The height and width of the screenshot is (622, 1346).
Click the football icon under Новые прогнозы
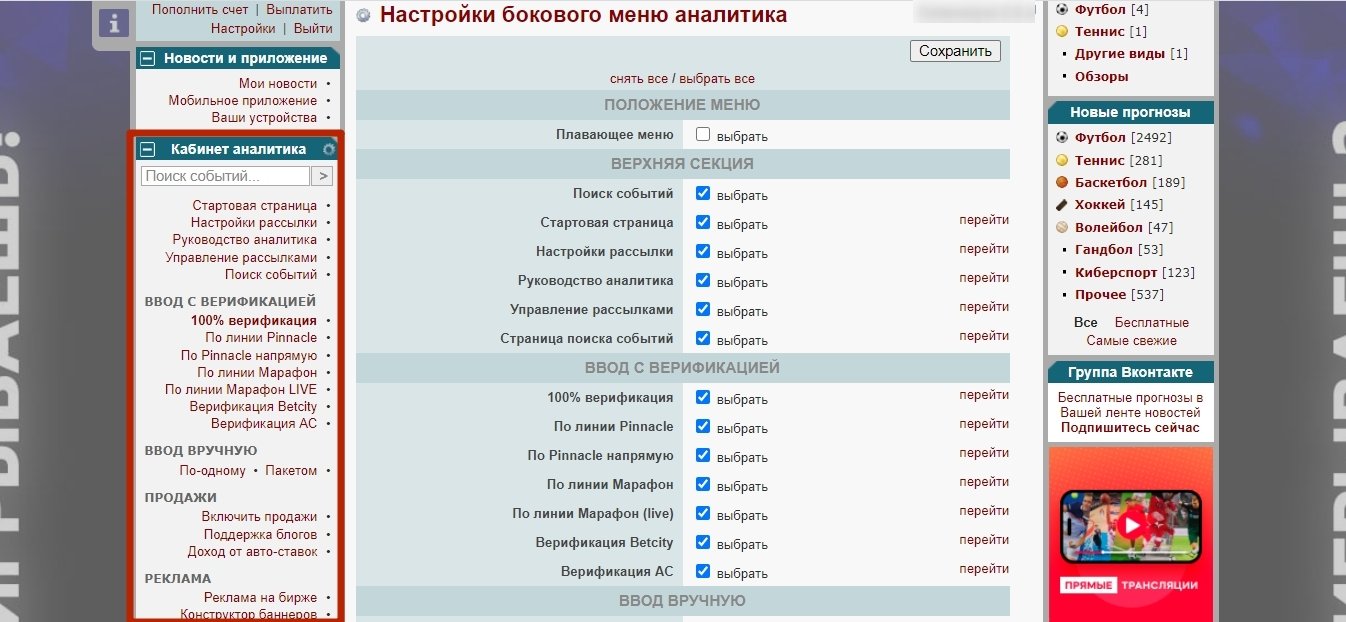point(1062,137)
